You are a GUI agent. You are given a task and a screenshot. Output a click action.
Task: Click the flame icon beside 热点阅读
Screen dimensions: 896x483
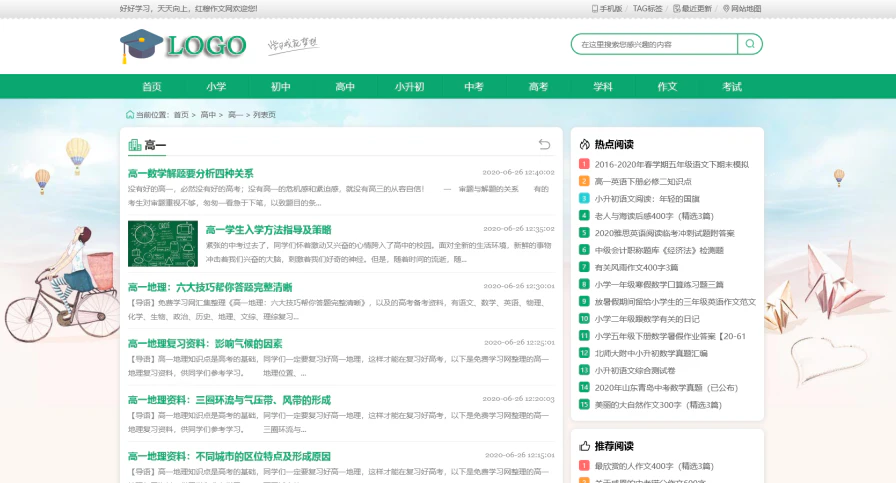585,144
